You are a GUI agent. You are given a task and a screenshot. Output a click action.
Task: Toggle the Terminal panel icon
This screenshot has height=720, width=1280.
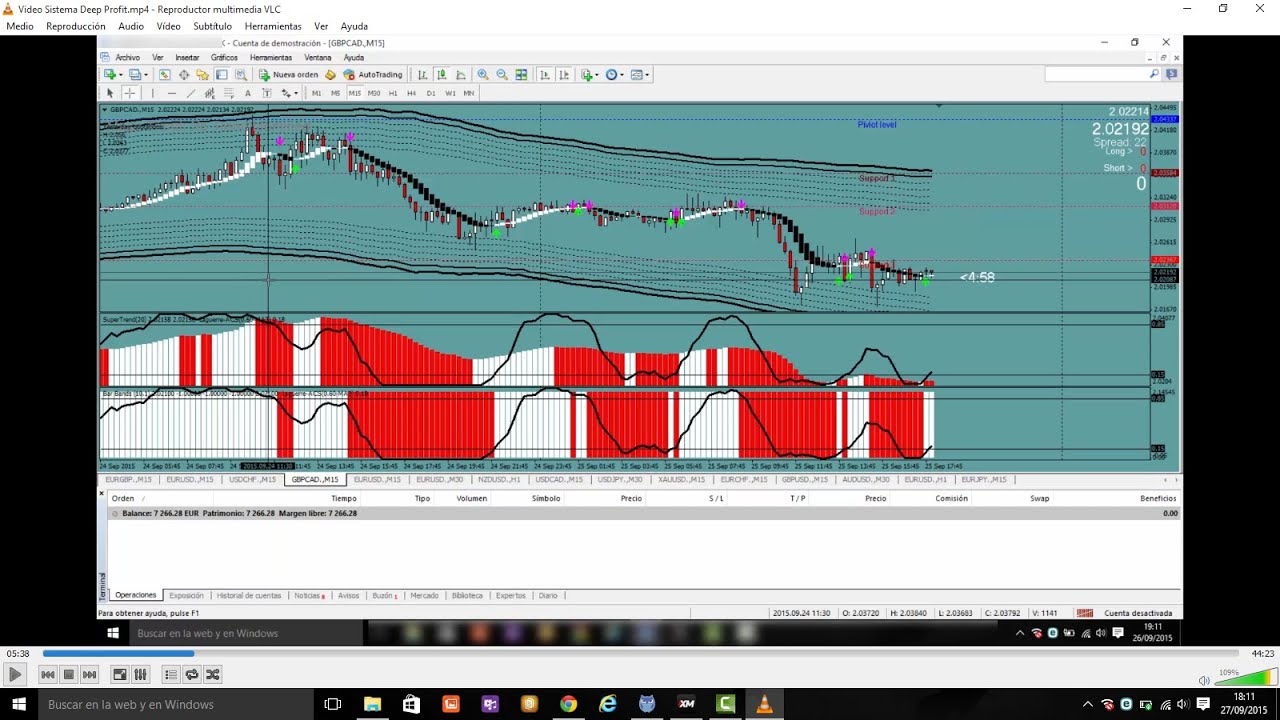[x=222, y=75]
